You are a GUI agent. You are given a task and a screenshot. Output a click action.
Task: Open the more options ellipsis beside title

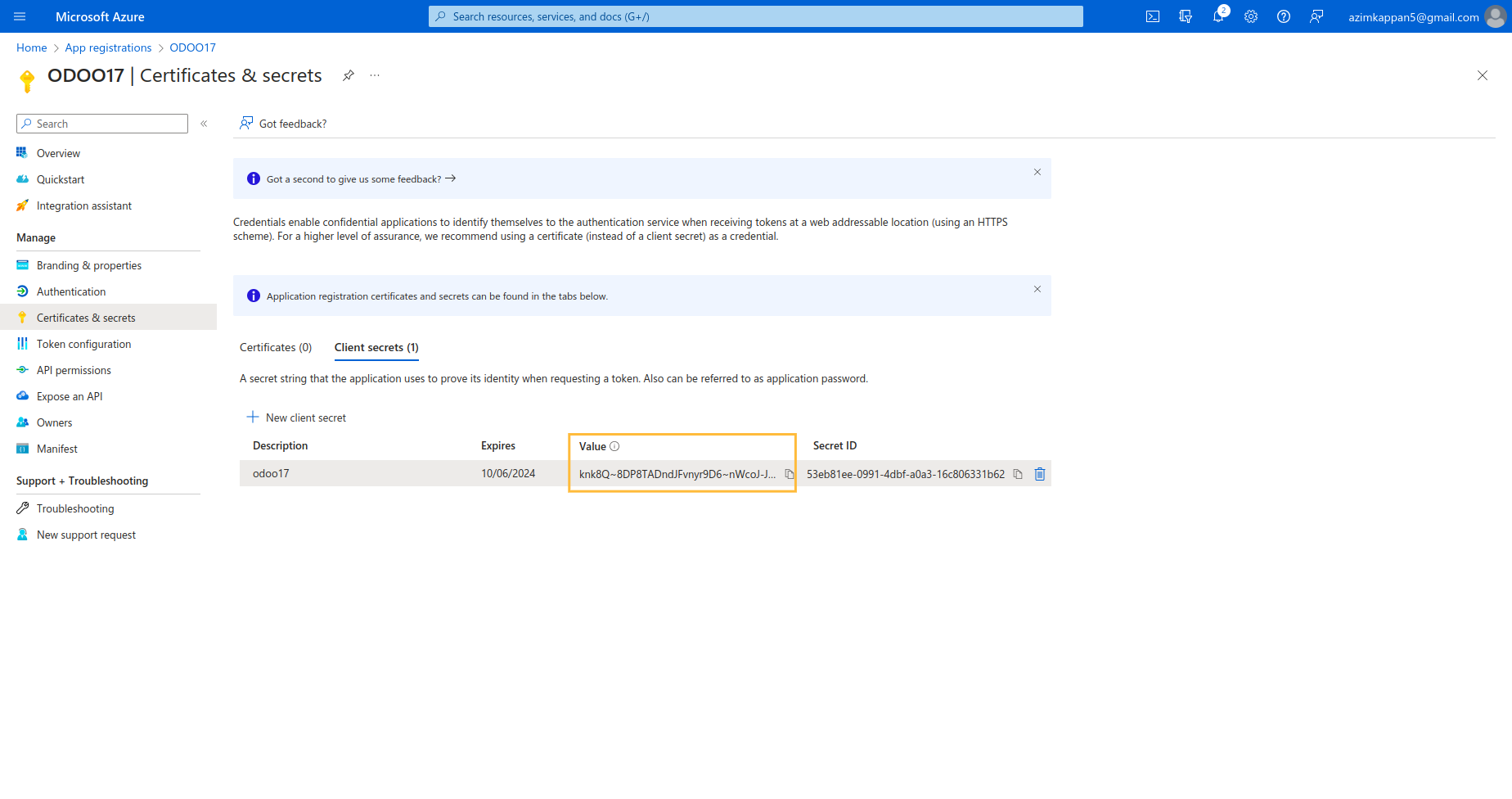(x=375, y=75)
